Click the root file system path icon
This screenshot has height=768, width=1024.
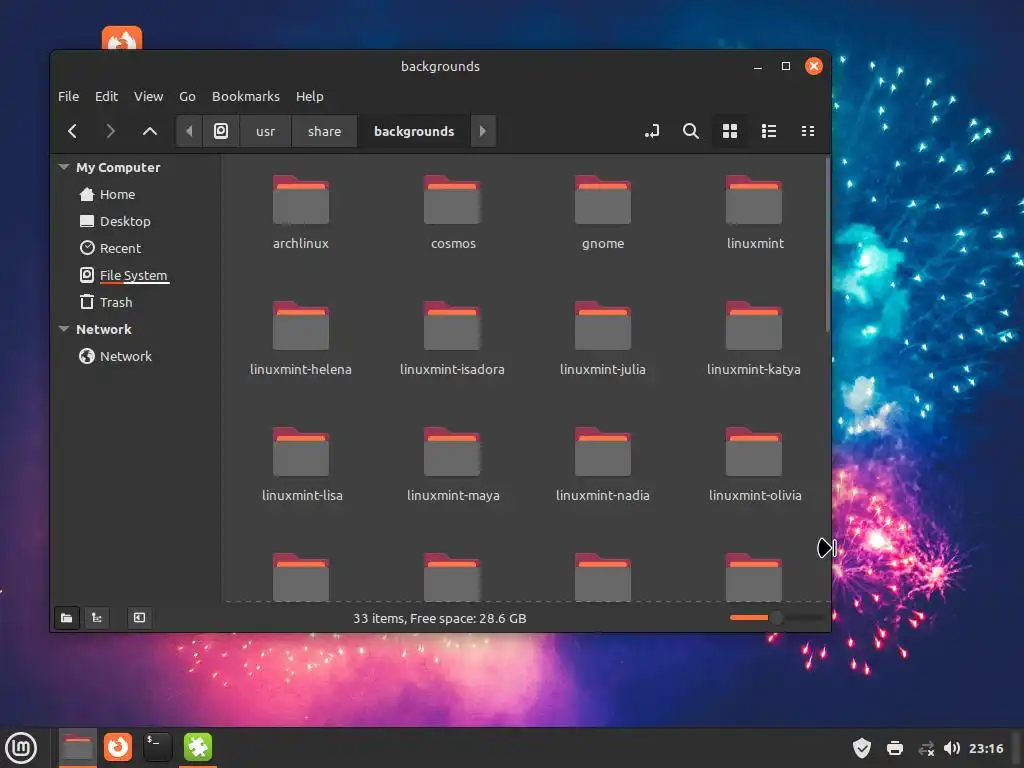pyautogui.click(x=221, y=131)
